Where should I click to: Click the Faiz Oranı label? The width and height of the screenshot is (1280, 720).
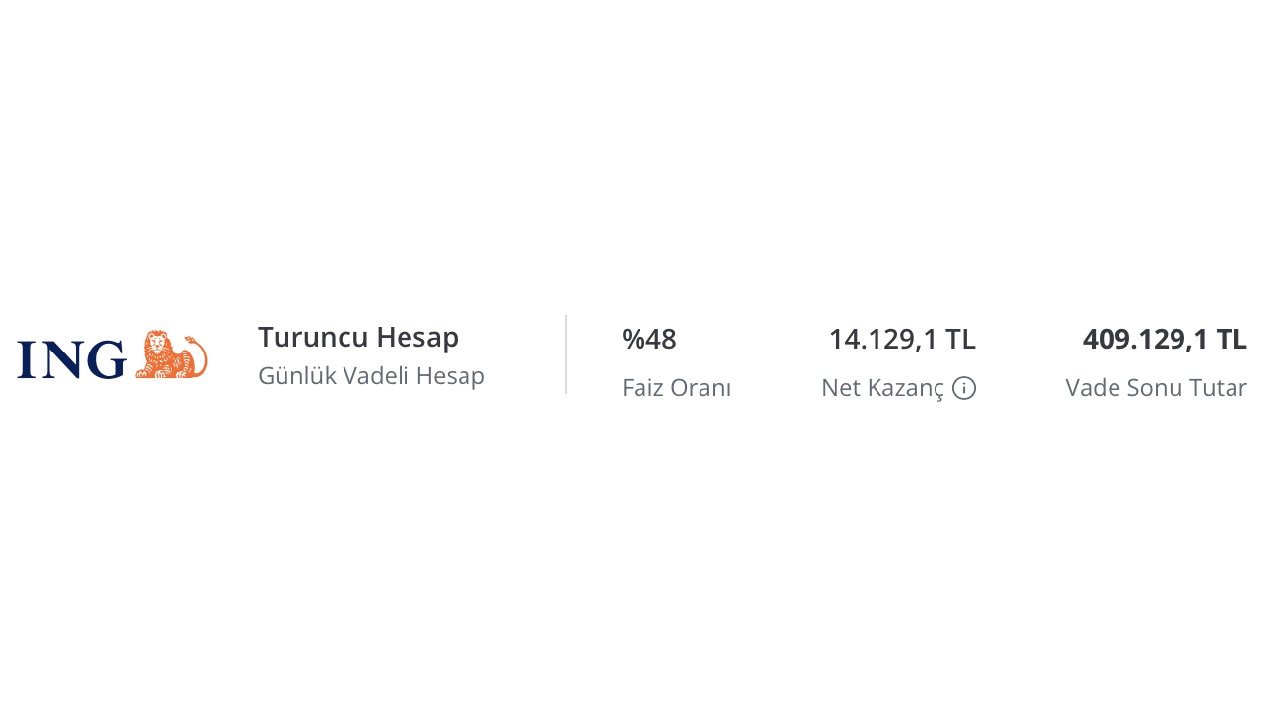[676, 388]
